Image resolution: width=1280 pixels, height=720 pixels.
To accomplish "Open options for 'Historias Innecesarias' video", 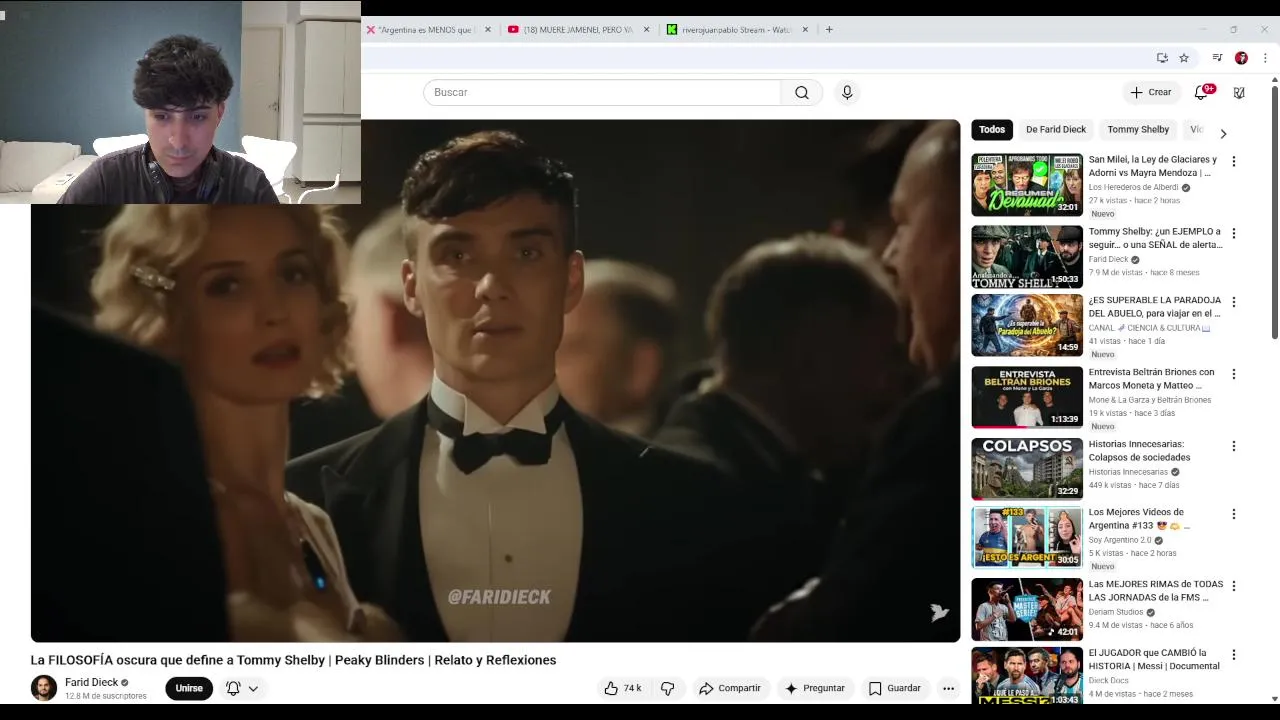I will pos(1233,446).
